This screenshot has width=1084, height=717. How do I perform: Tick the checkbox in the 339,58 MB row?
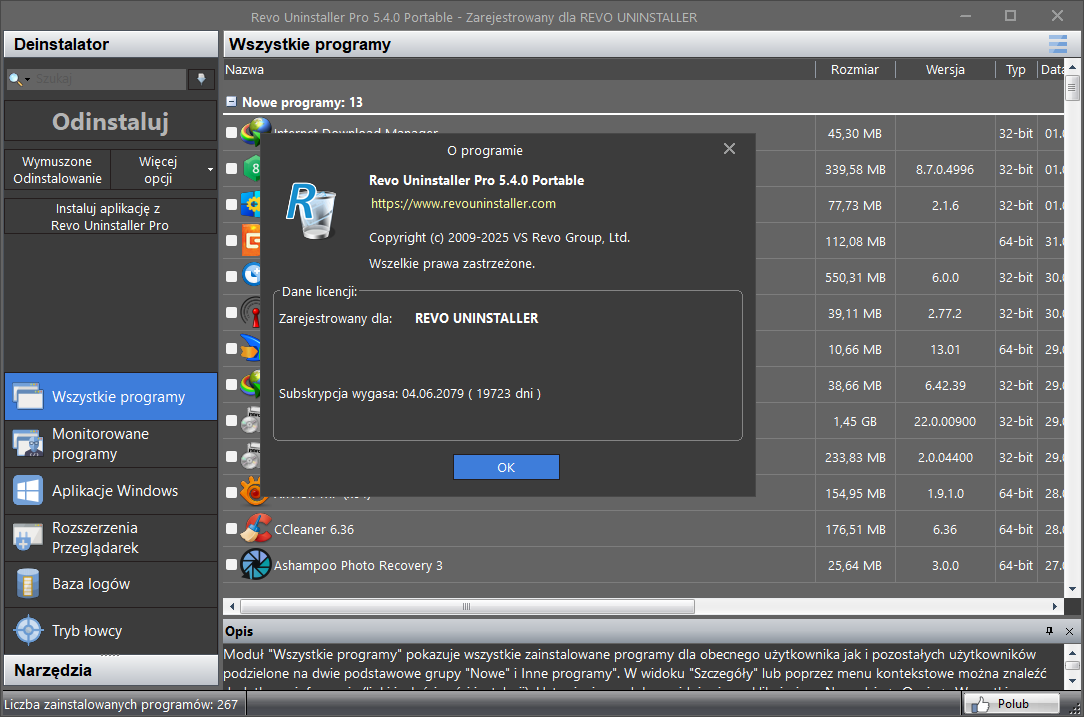coord(232,169)
